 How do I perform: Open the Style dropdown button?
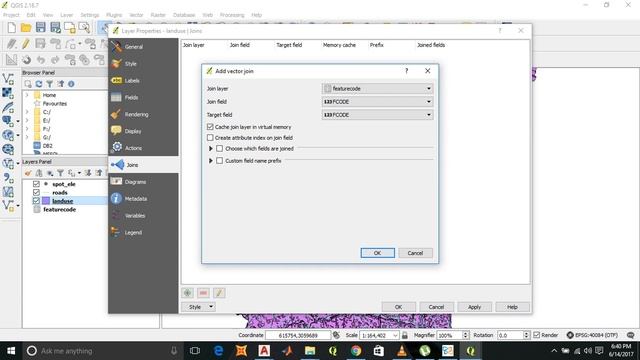point(199,307)
